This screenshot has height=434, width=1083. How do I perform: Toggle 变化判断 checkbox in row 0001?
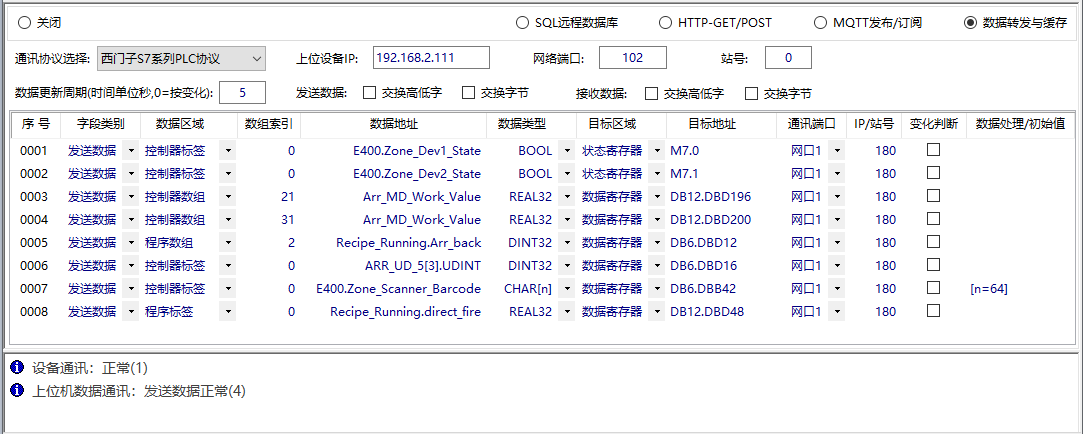(933, 150)
